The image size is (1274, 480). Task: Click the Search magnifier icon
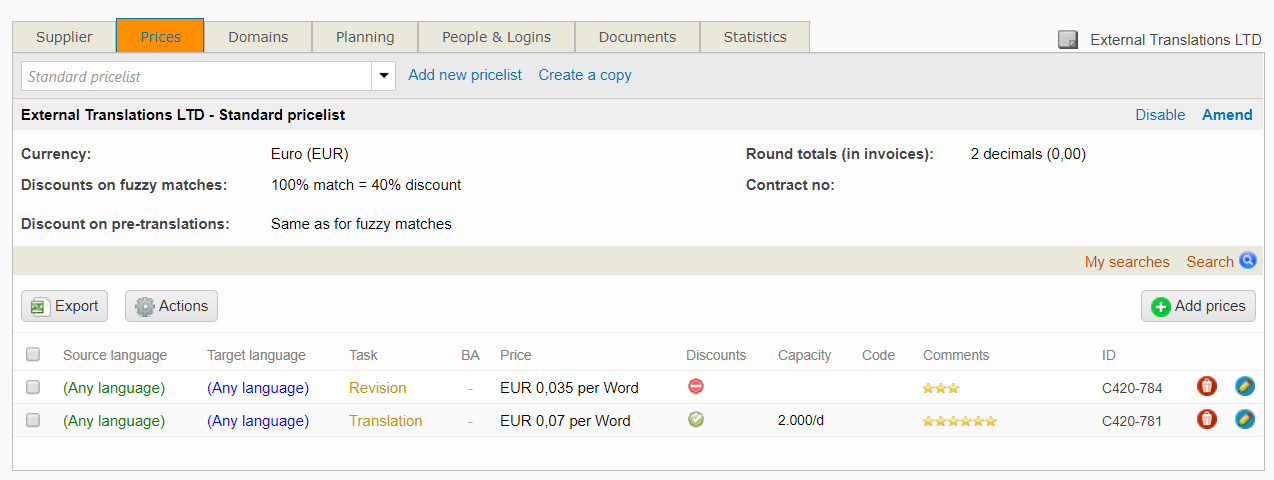pyautogui.click(x=1247, y=261)
